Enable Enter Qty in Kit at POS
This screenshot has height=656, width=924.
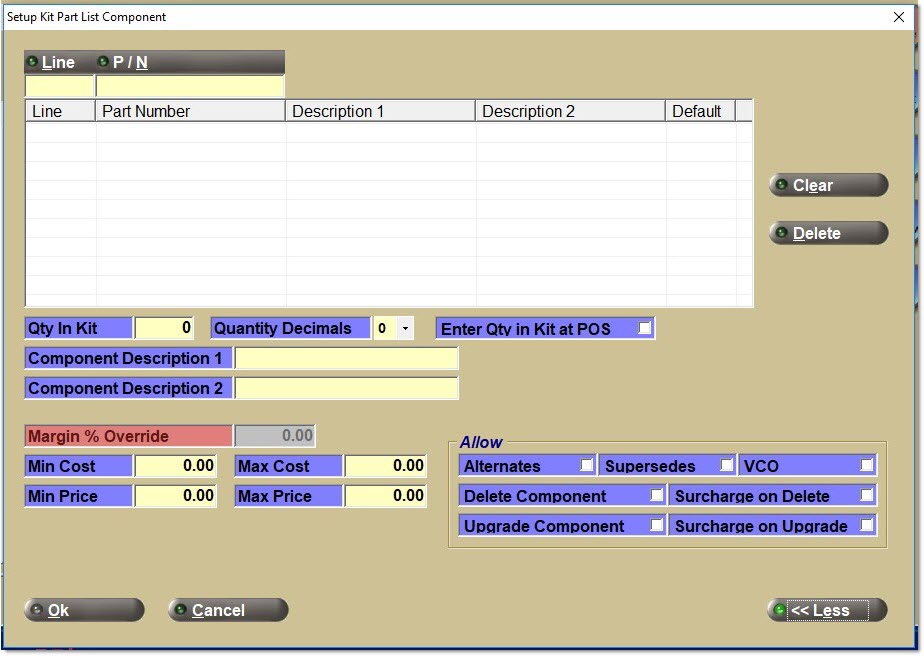click(x=645, y=328)
